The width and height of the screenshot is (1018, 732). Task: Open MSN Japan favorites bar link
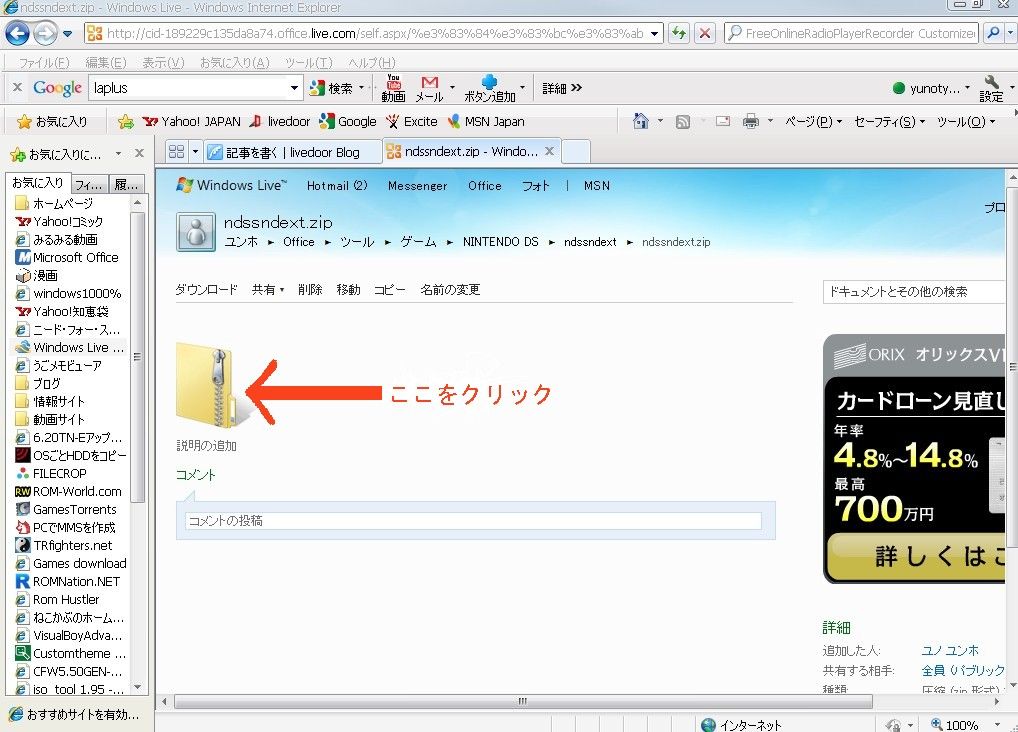(x=486, y=121)
